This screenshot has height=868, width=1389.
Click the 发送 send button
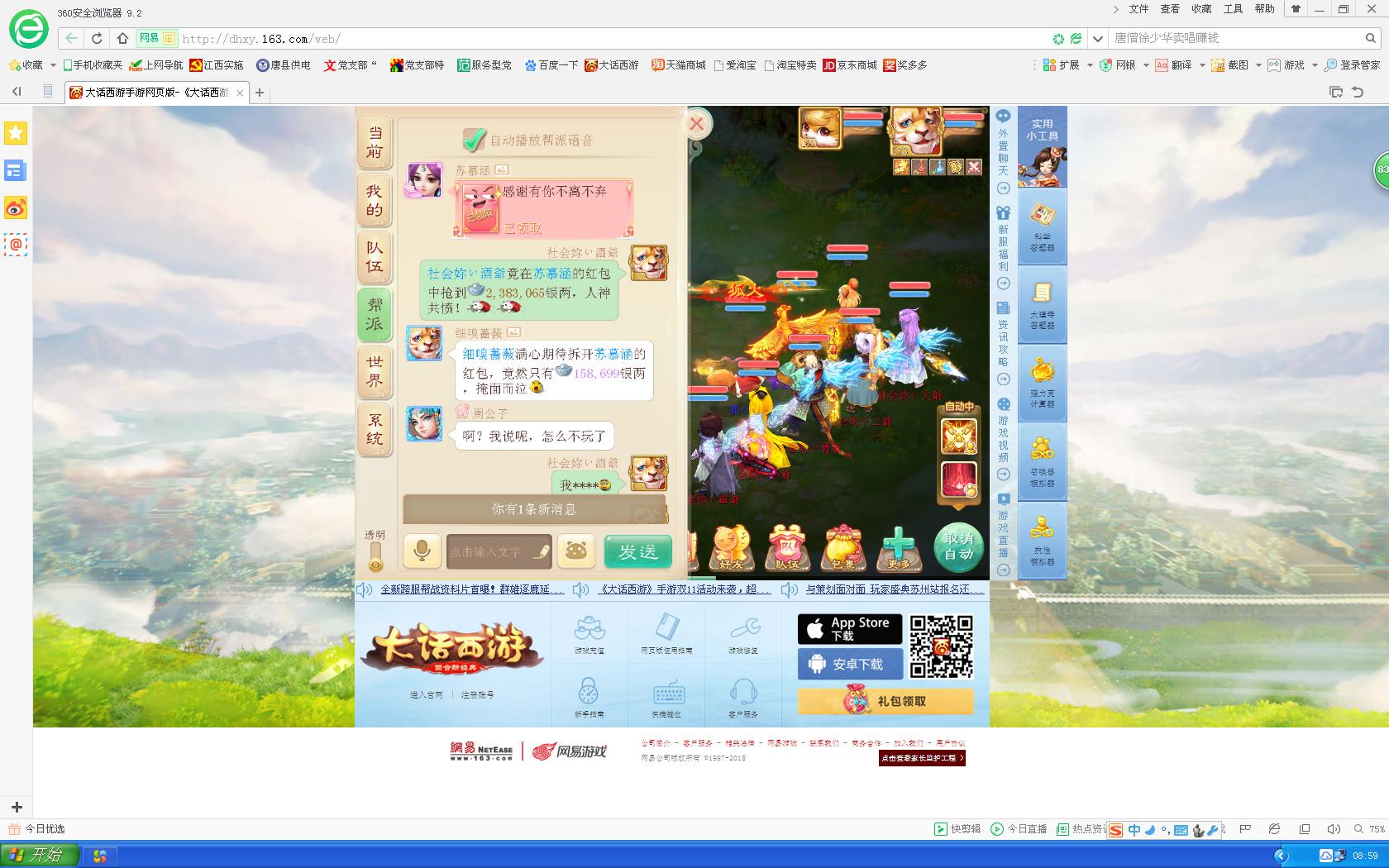(637, 551)
